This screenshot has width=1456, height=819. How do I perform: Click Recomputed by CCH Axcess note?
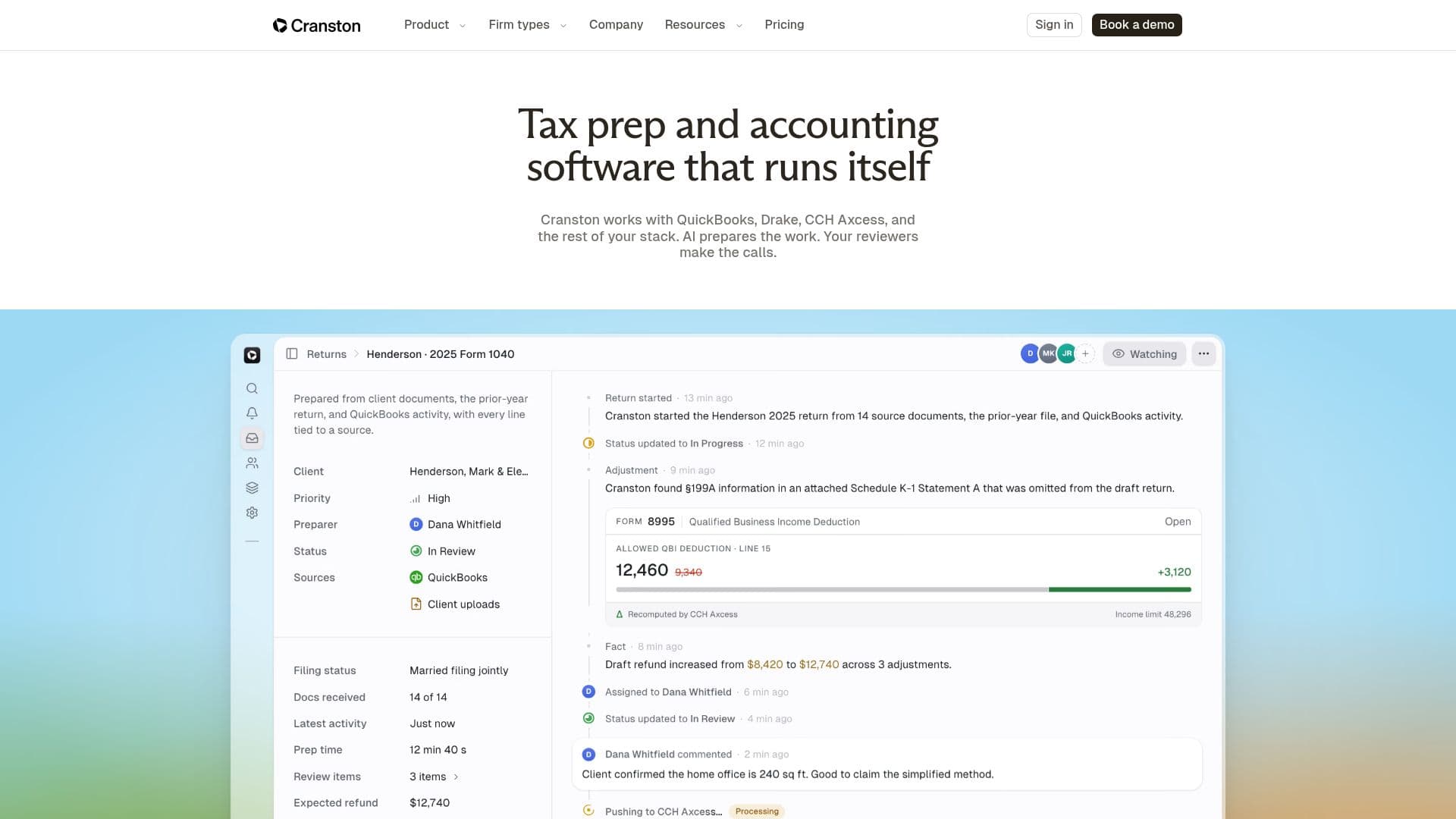[x=682, y=614]
